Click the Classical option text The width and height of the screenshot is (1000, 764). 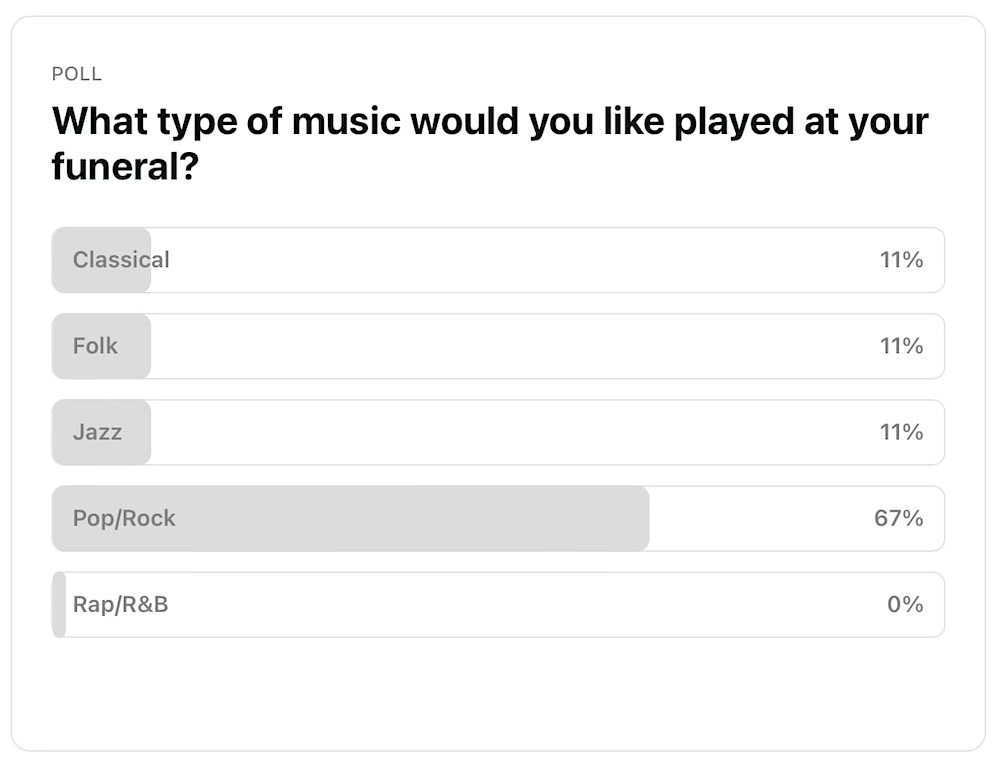coord(120,260)
